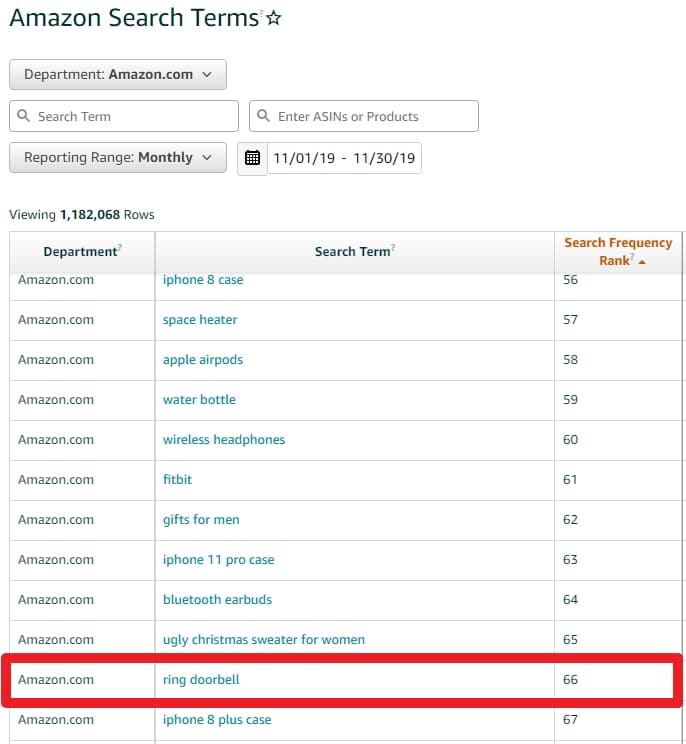This screenshot has height=744, width=686.
Task: Click rank value 58 for apple airpods
Action: (570, 360)
